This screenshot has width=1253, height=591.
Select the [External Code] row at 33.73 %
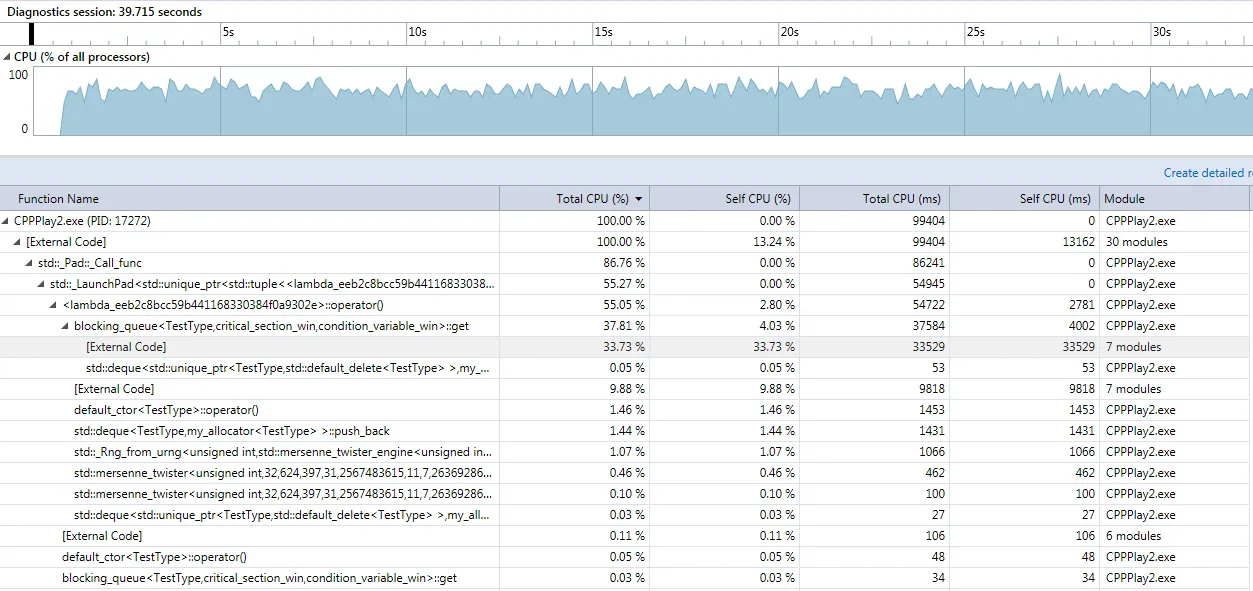pyautogui.click(x=626, y=346)
